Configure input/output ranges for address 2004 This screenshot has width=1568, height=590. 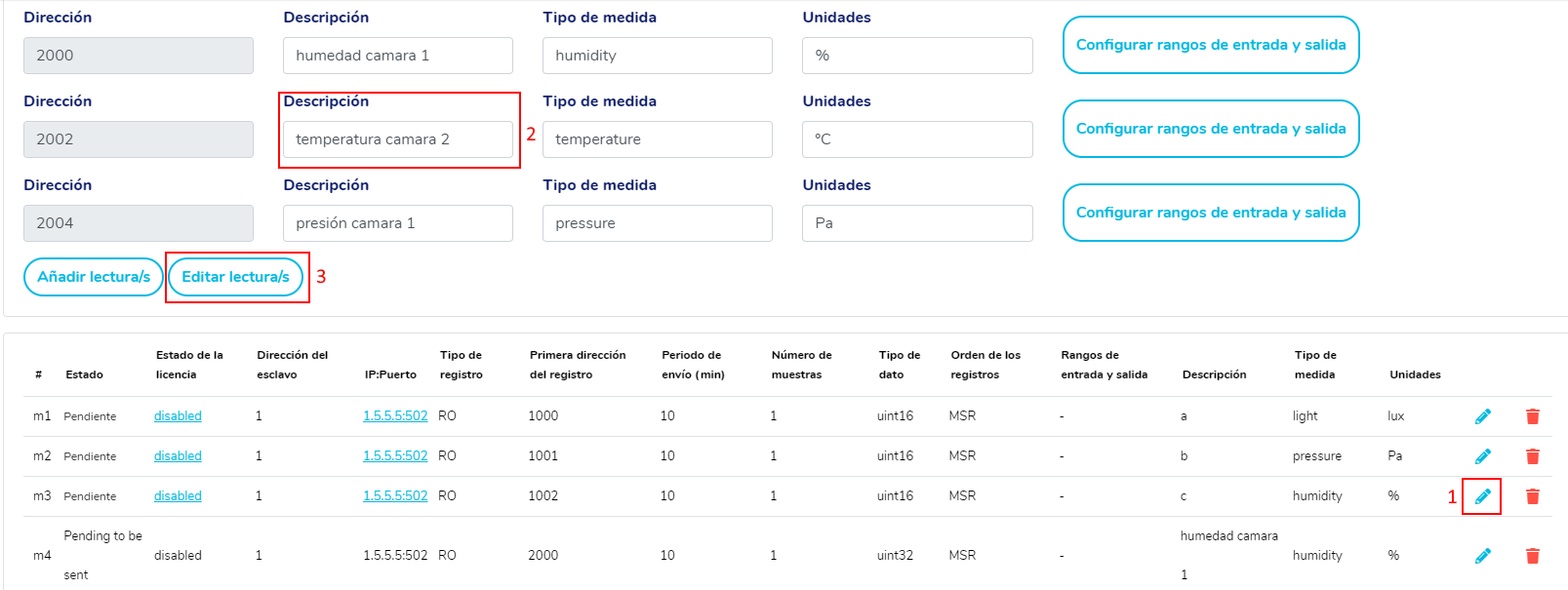tap(1210, 213)
